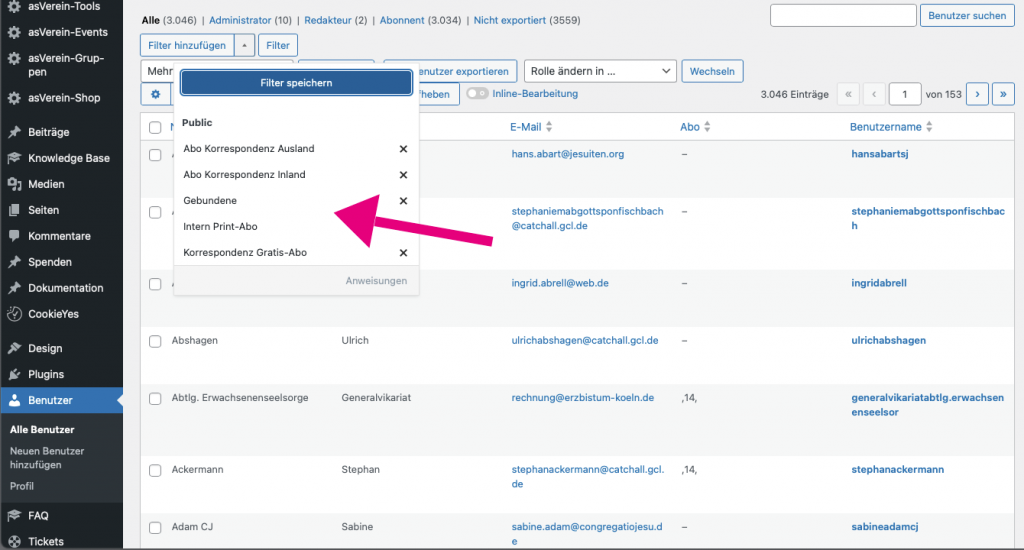Sort by the E-Mail column

point(530,127)
